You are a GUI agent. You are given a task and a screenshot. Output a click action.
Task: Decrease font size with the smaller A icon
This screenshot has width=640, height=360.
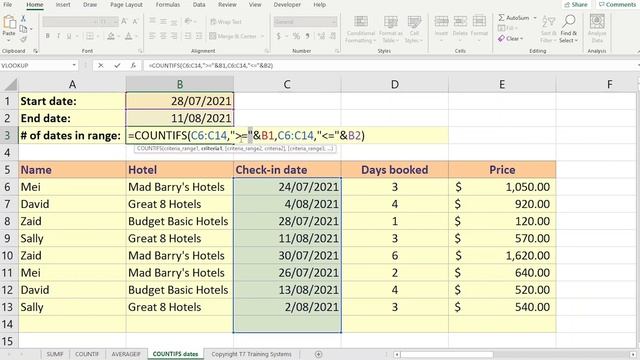click(136, 21)
